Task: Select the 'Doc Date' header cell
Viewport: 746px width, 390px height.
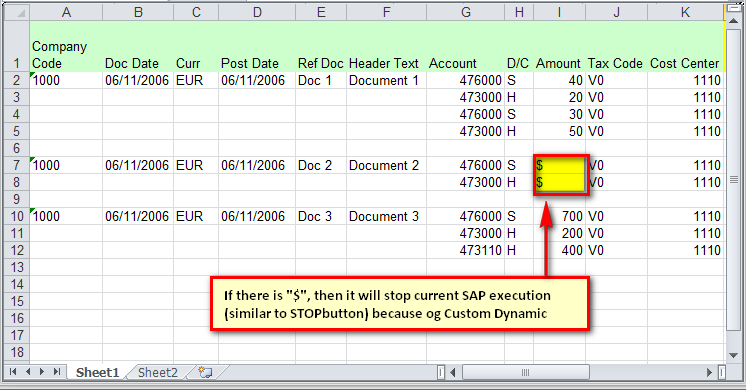Action: tap(138, 46)
